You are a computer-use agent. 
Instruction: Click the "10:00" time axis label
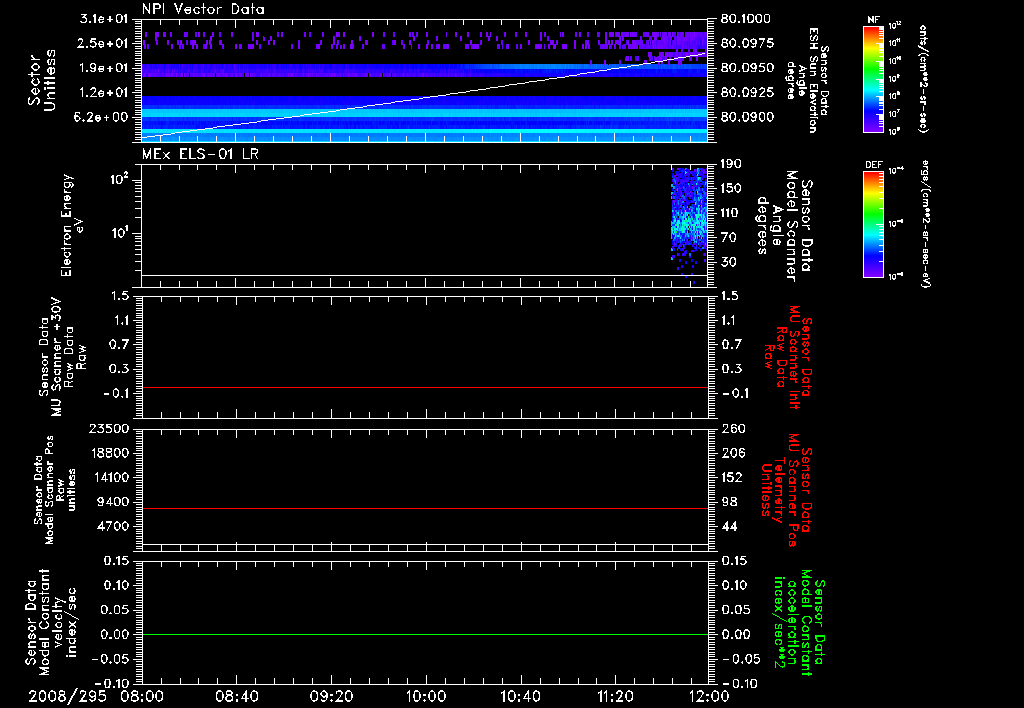[426, 696]
